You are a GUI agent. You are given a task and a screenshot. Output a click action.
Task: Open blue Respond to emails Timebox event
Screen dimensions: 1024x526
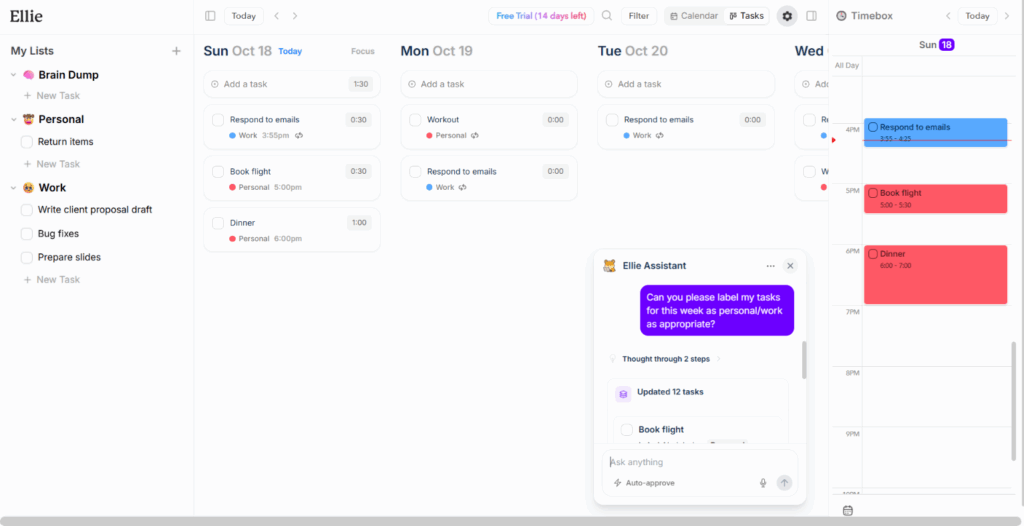(935, 133)
